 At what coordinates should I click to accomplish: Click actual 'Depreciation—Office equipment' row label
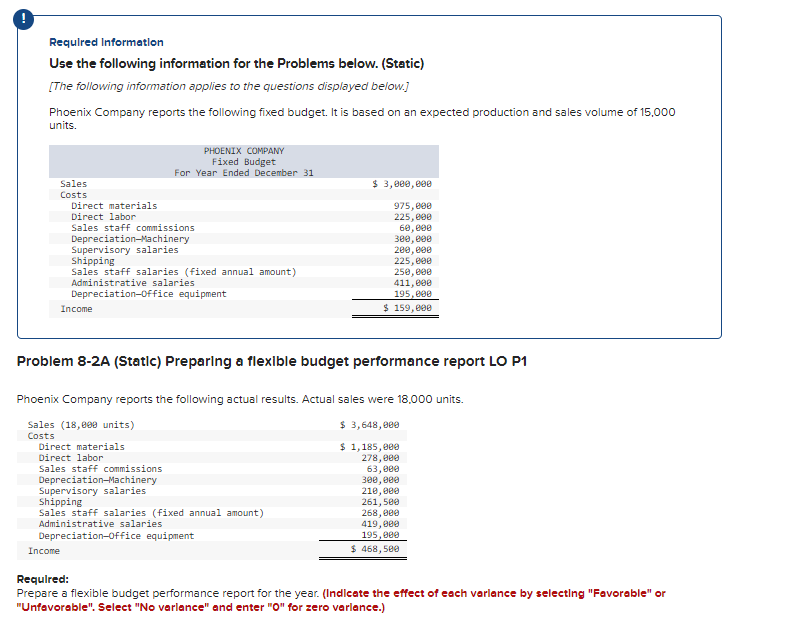click(x=116, y=536)
